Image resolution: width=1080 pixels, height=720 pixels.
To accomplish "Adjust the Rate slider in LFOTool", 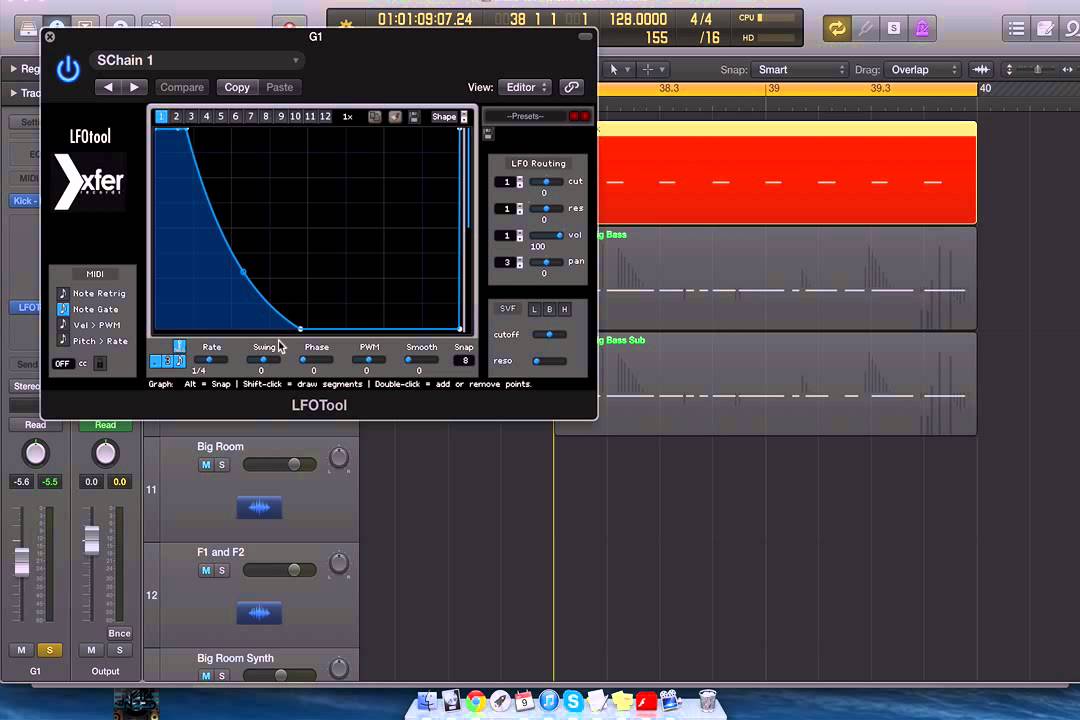I will [211, 360].
